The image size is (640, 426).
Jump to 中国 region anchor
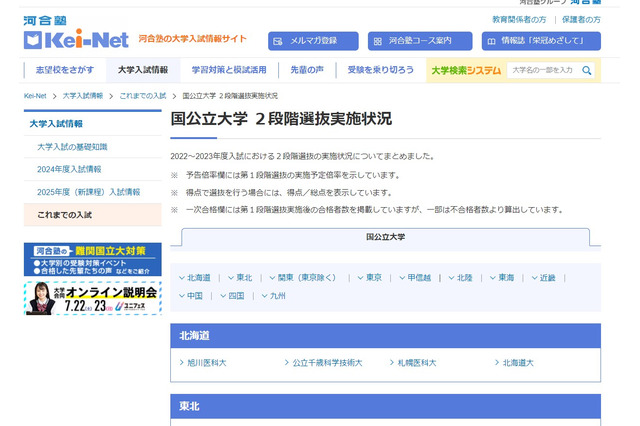click(191, 296)
